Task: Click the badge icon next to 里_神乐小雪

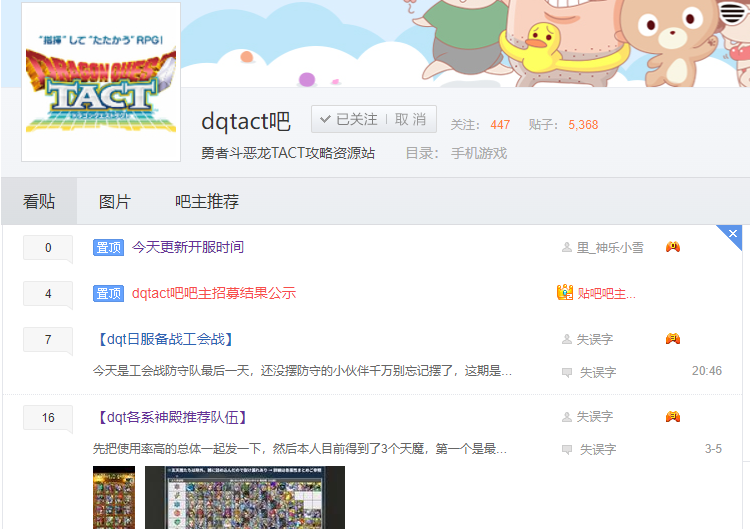Action: [673, 247]
